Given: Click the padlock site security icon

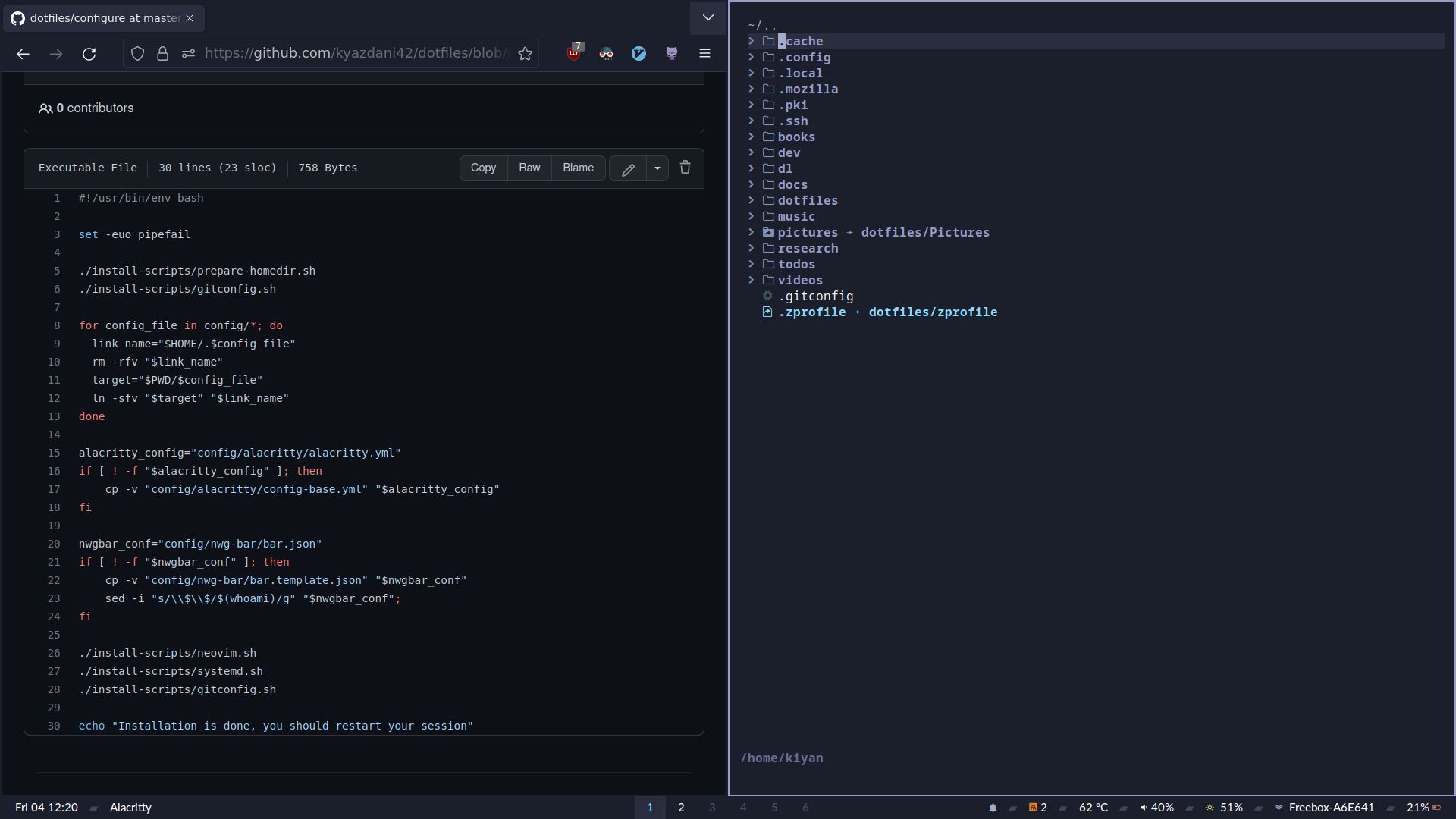Looking at the screenshot, I should (162, 53).
